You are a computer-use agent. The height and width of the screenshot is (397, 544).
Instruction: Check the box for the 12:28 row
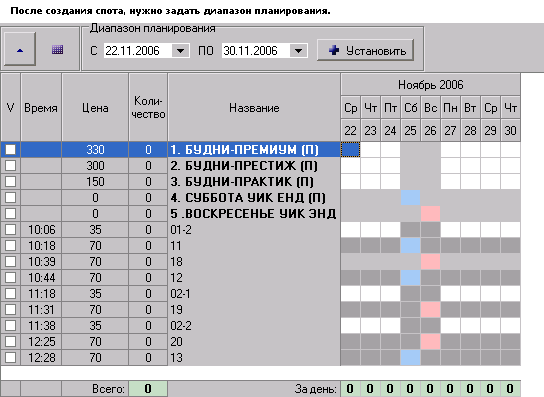coord(10,357)
